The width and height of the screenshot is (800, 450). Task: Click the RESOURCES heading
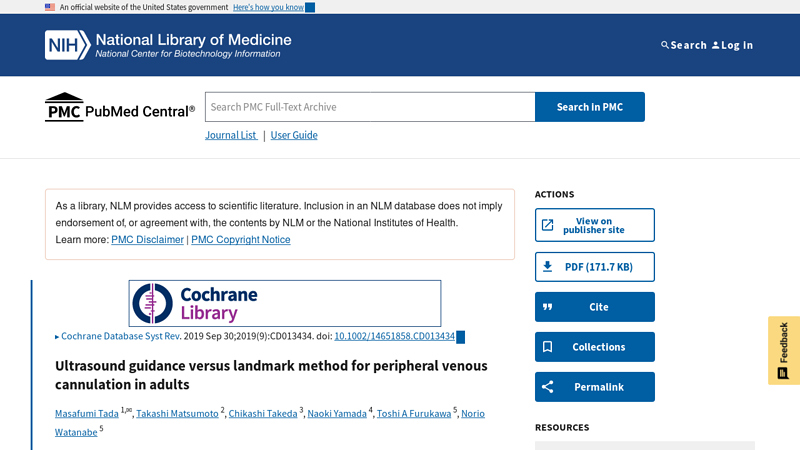click(x=562, y=428)
